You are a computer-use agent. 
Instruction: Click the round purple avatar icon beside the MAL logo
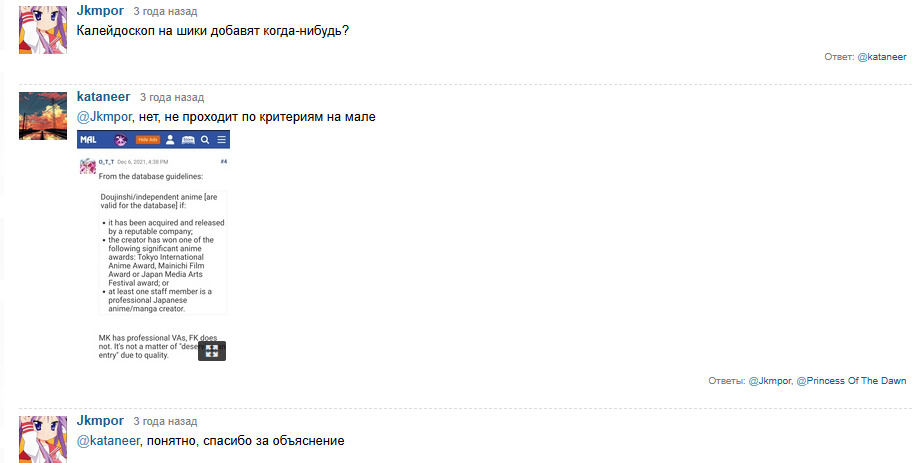pyautogui.click(x=120, y=139)
